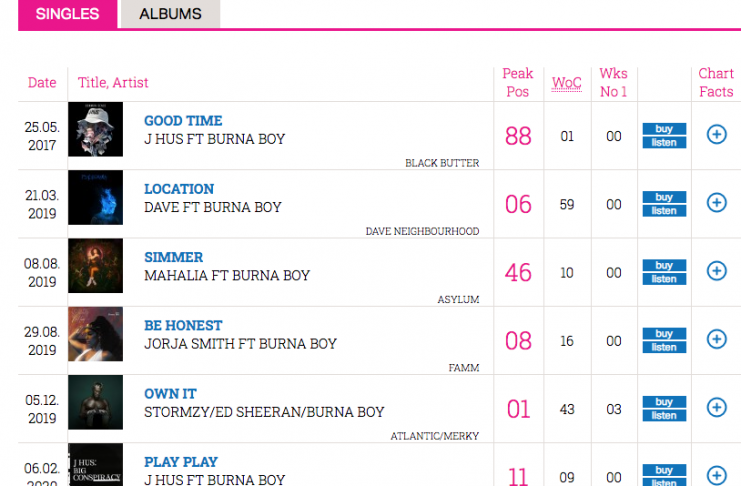Open the Location song title link
The width and height of the screenshot is (741, 486).
(179, 189)
